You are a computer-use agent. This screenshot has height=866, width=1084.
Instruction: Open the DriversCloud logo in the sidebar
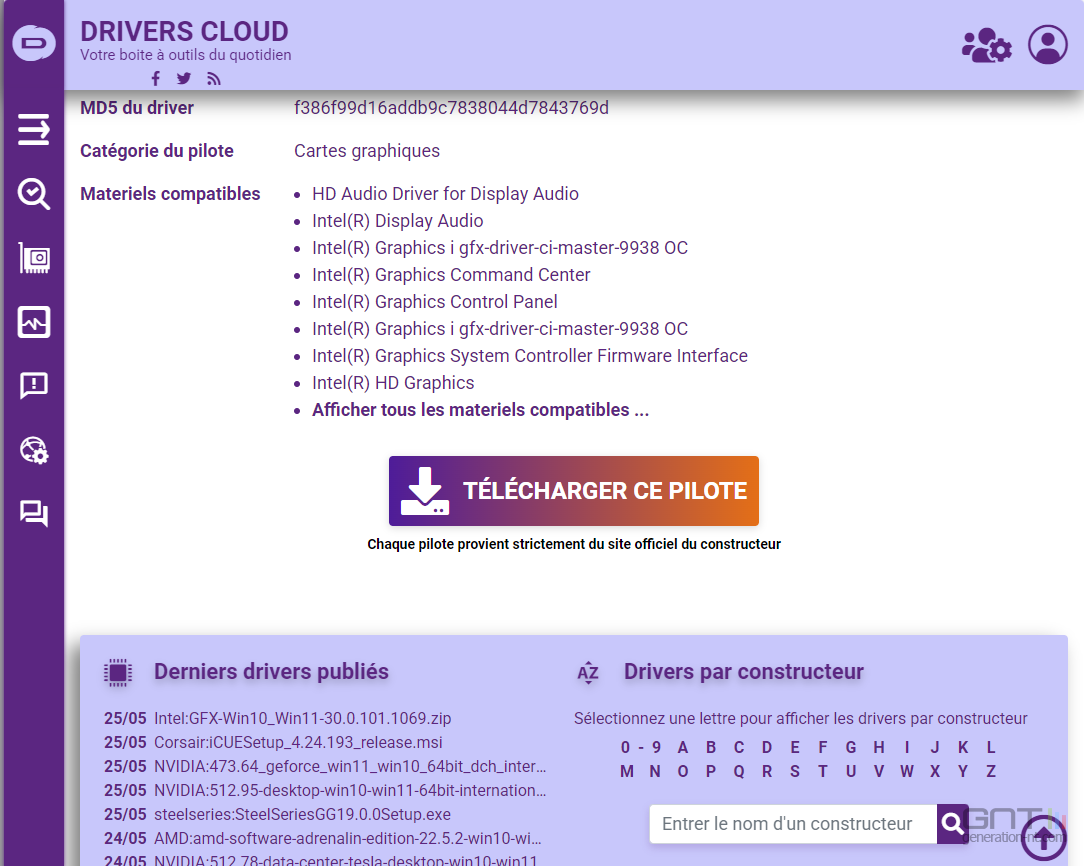tap(33, 42)
